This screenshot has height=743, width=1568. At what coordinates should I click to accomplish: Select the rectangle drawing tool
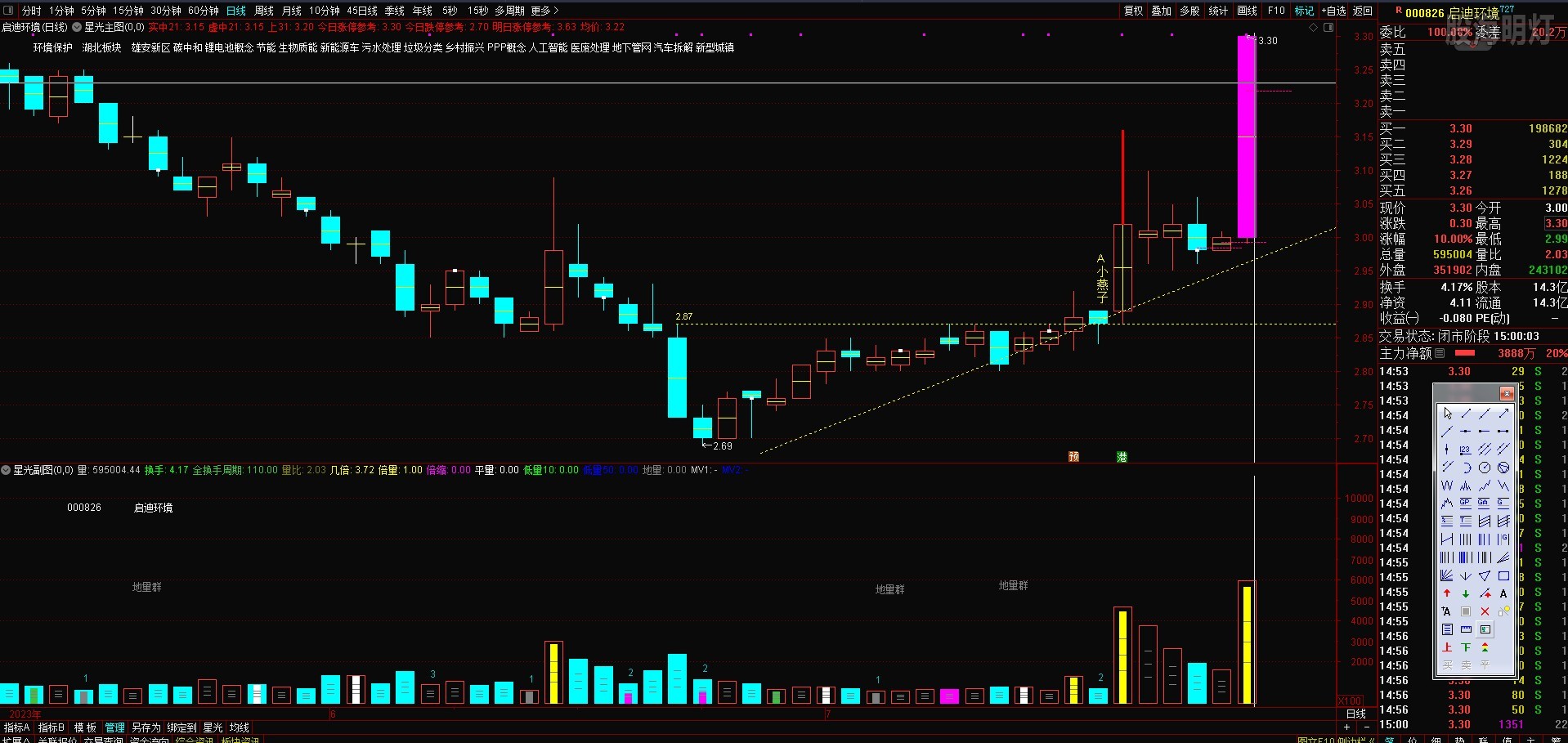[x=1503, y=575]
